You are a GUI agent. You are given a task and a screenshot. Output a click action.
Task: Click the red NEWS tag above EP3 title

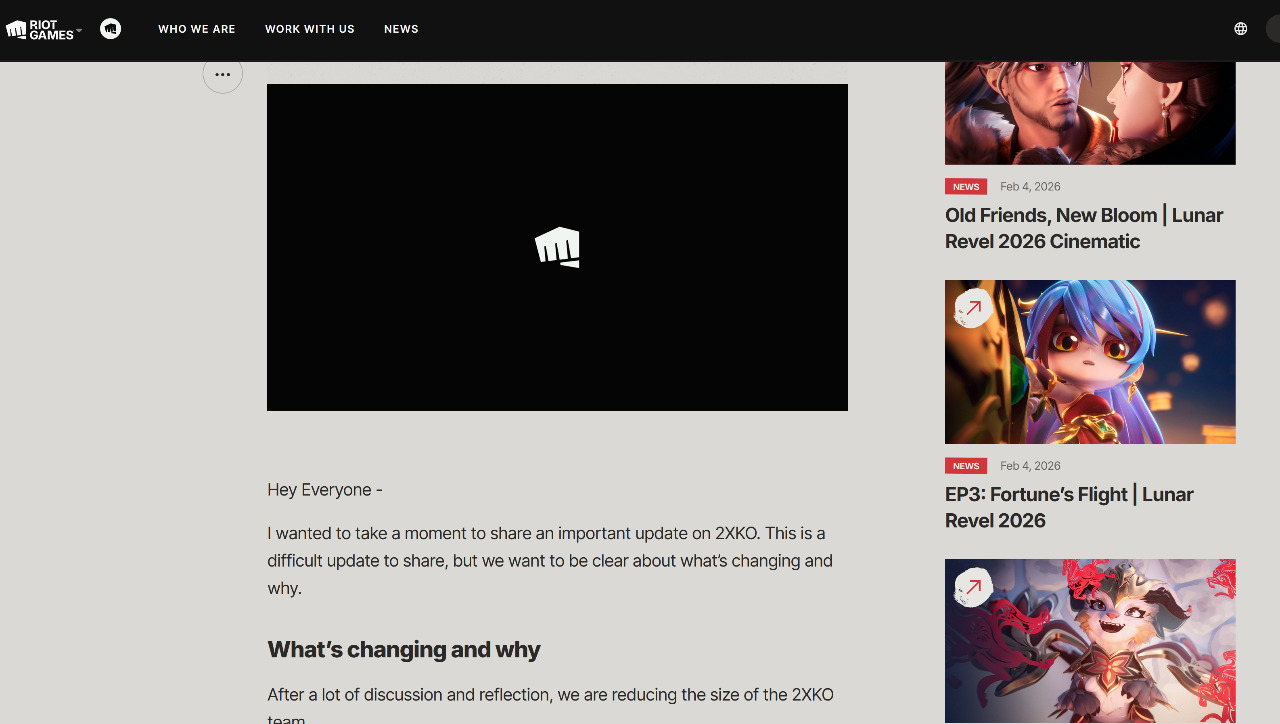point(966,466)
